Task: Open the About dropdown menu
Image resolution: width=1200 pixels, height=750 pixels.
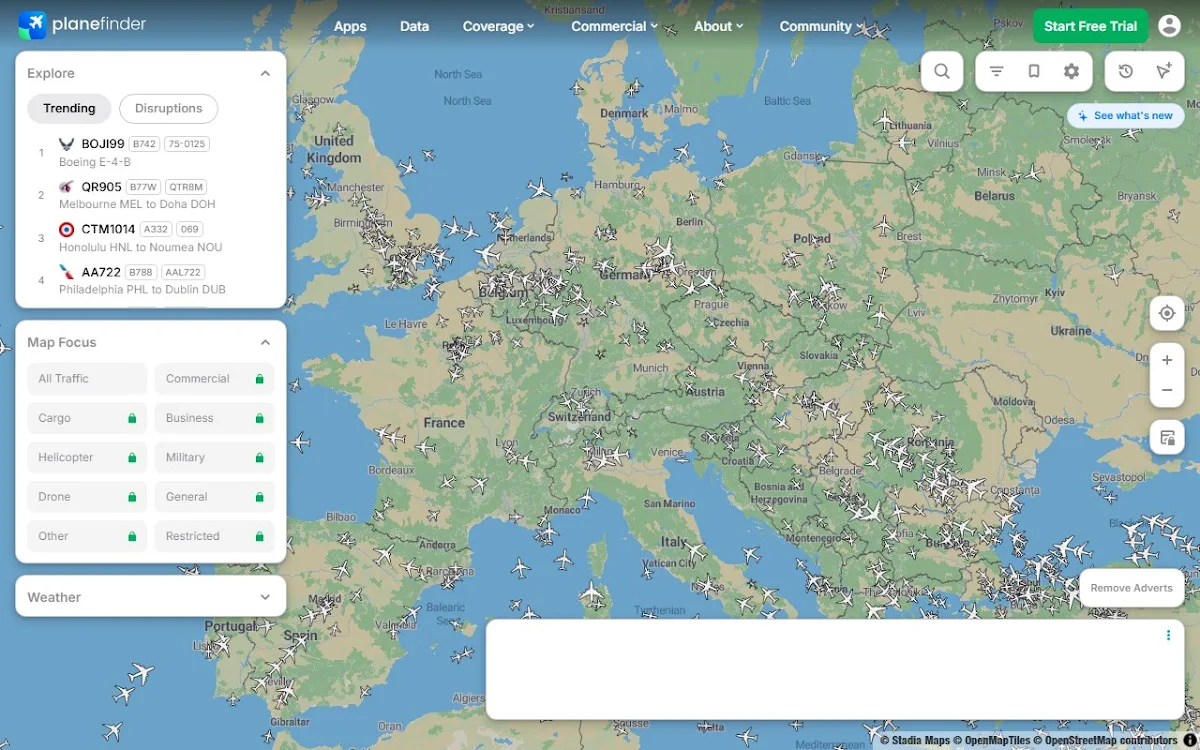Action: [719, 26]
